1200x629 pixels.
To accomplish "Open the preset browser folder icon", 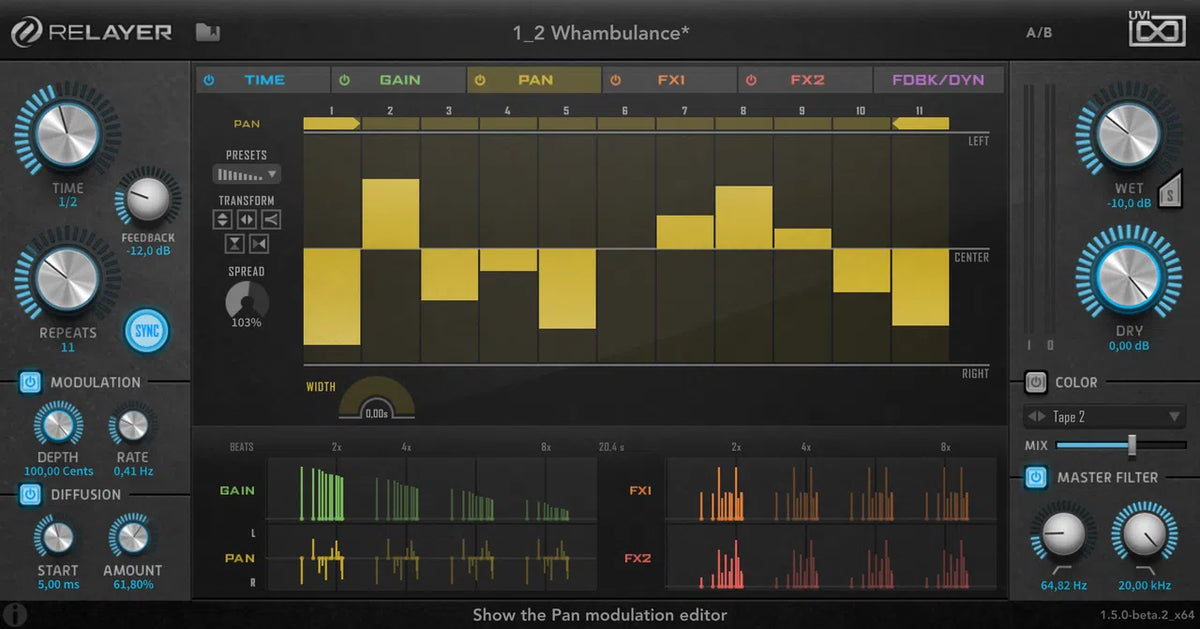I will [208, 33].
